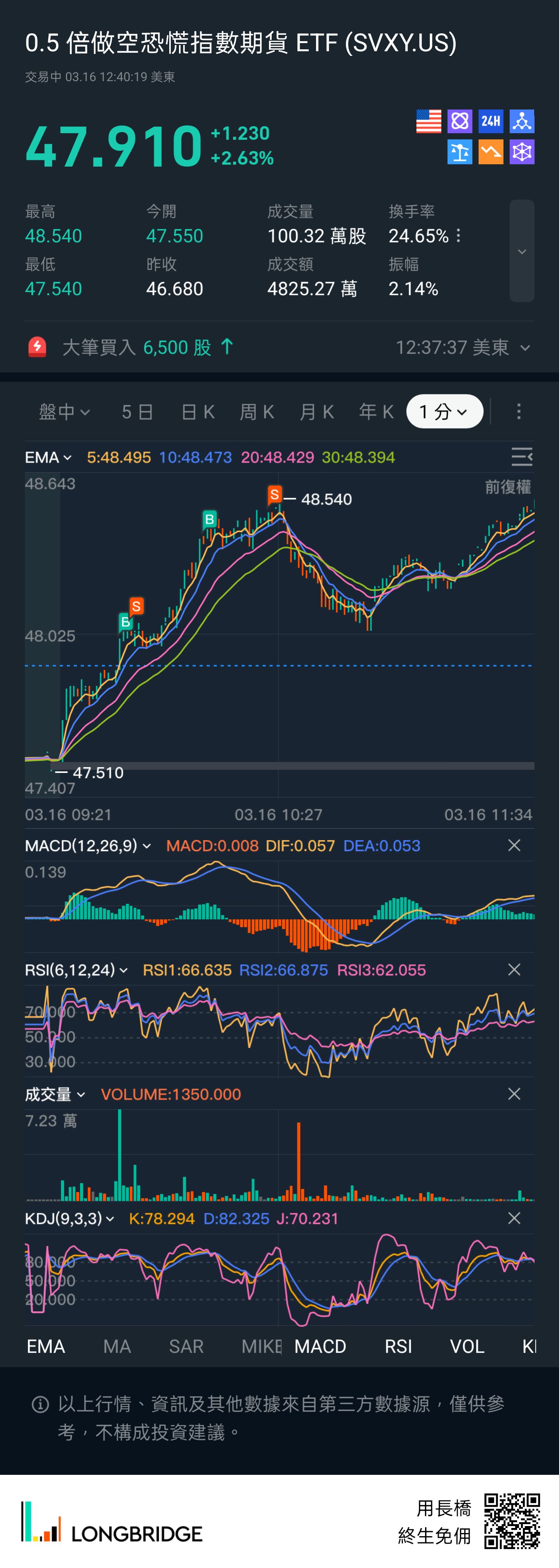Tap the QR code image
Image resolution: width=559 pixels, height=1568 pixels.
click(512, 1521)
